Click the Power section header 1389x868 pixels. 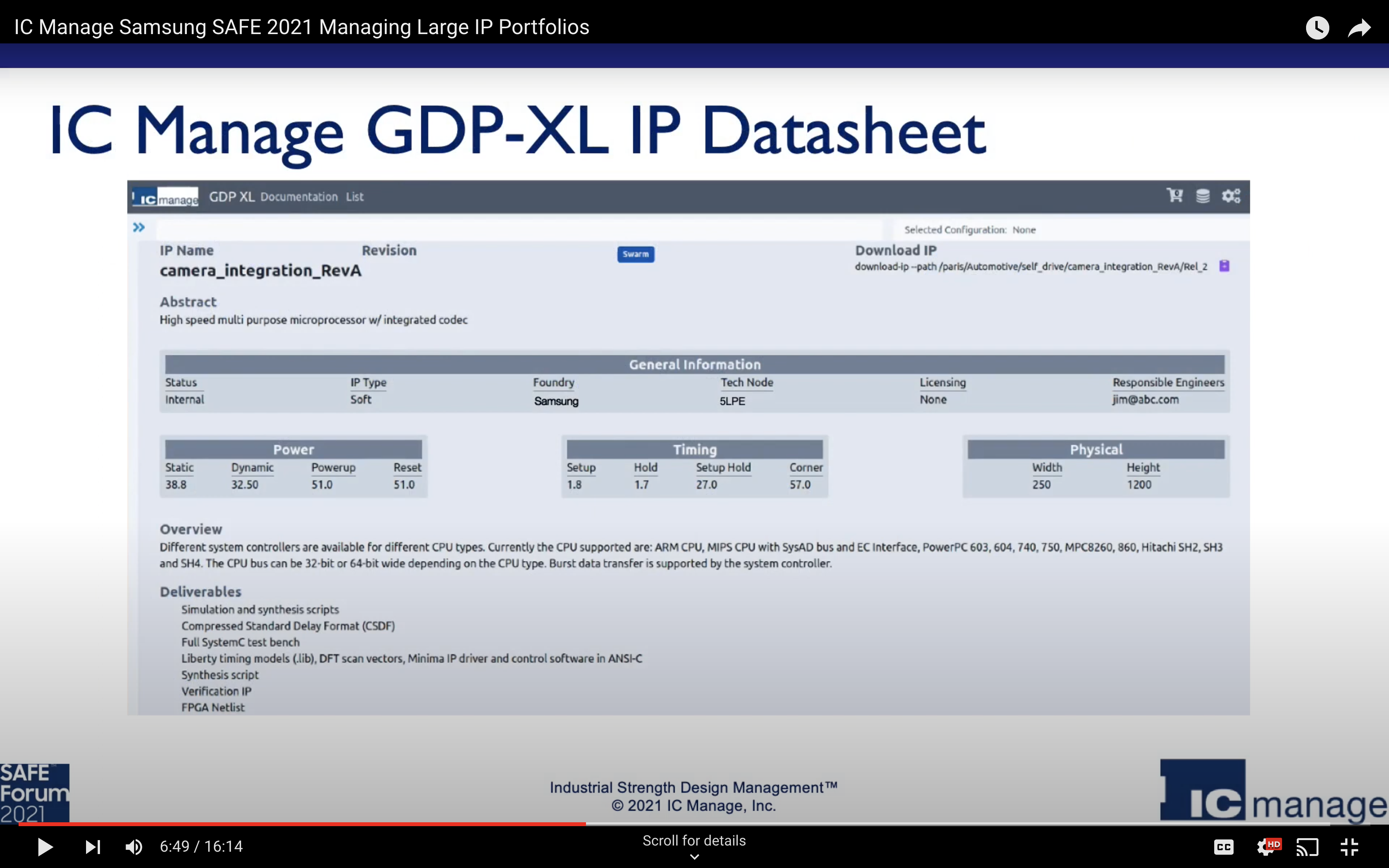293,449
